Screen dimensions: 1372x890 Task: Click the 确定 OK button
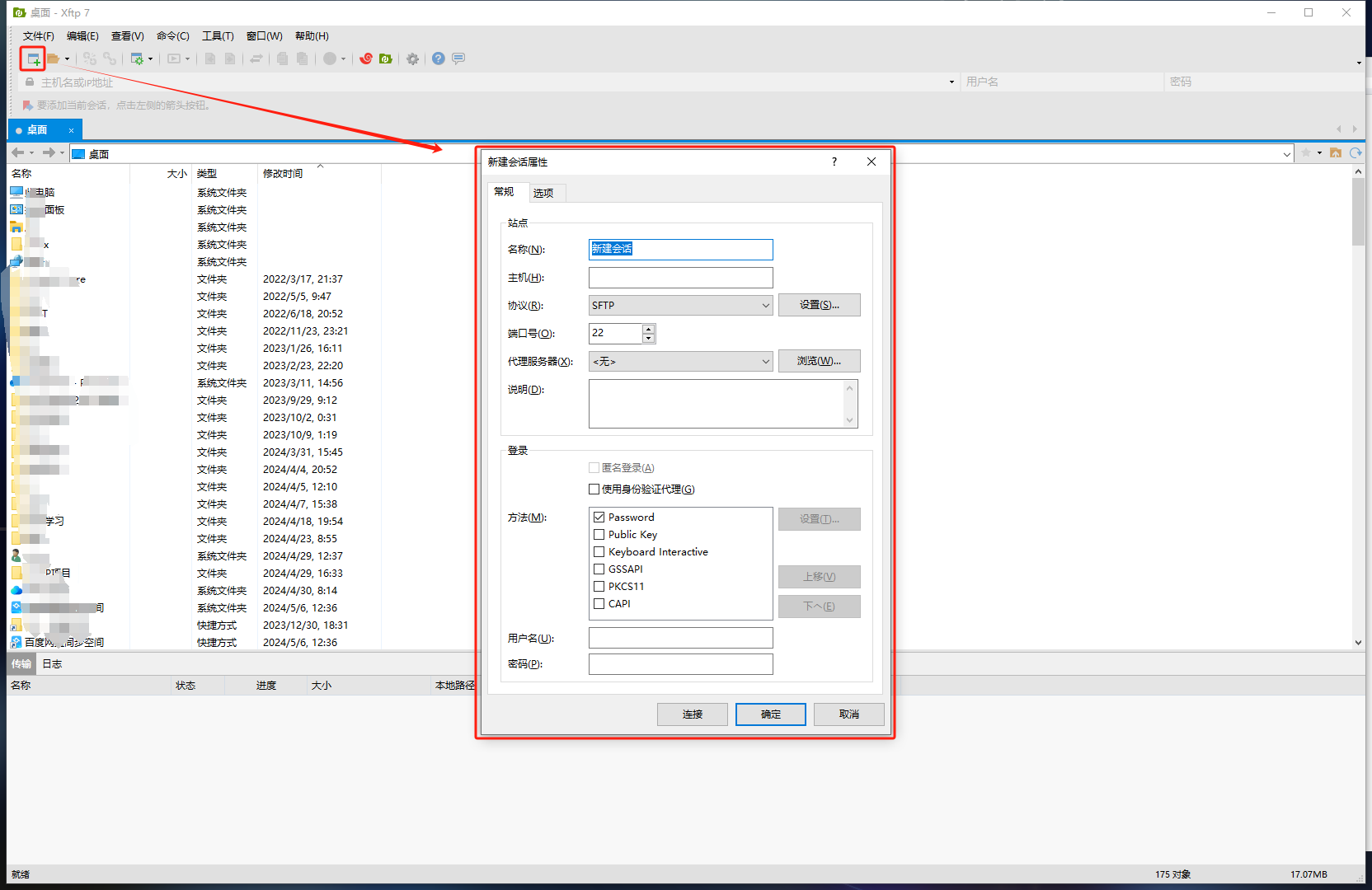(x=771, y=714)
